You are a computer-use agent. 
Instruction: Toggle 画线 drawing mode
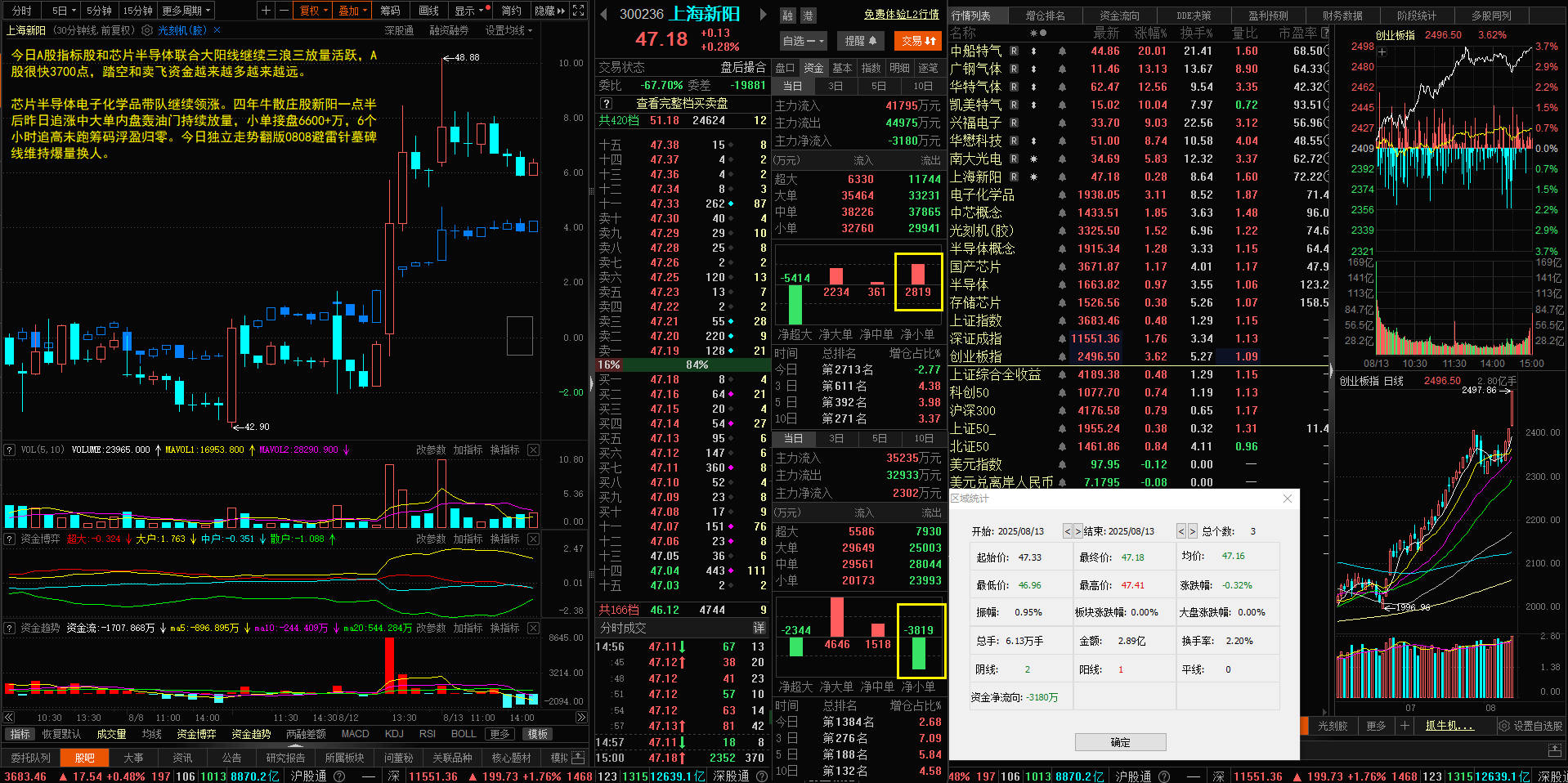(x=429, y=11)
